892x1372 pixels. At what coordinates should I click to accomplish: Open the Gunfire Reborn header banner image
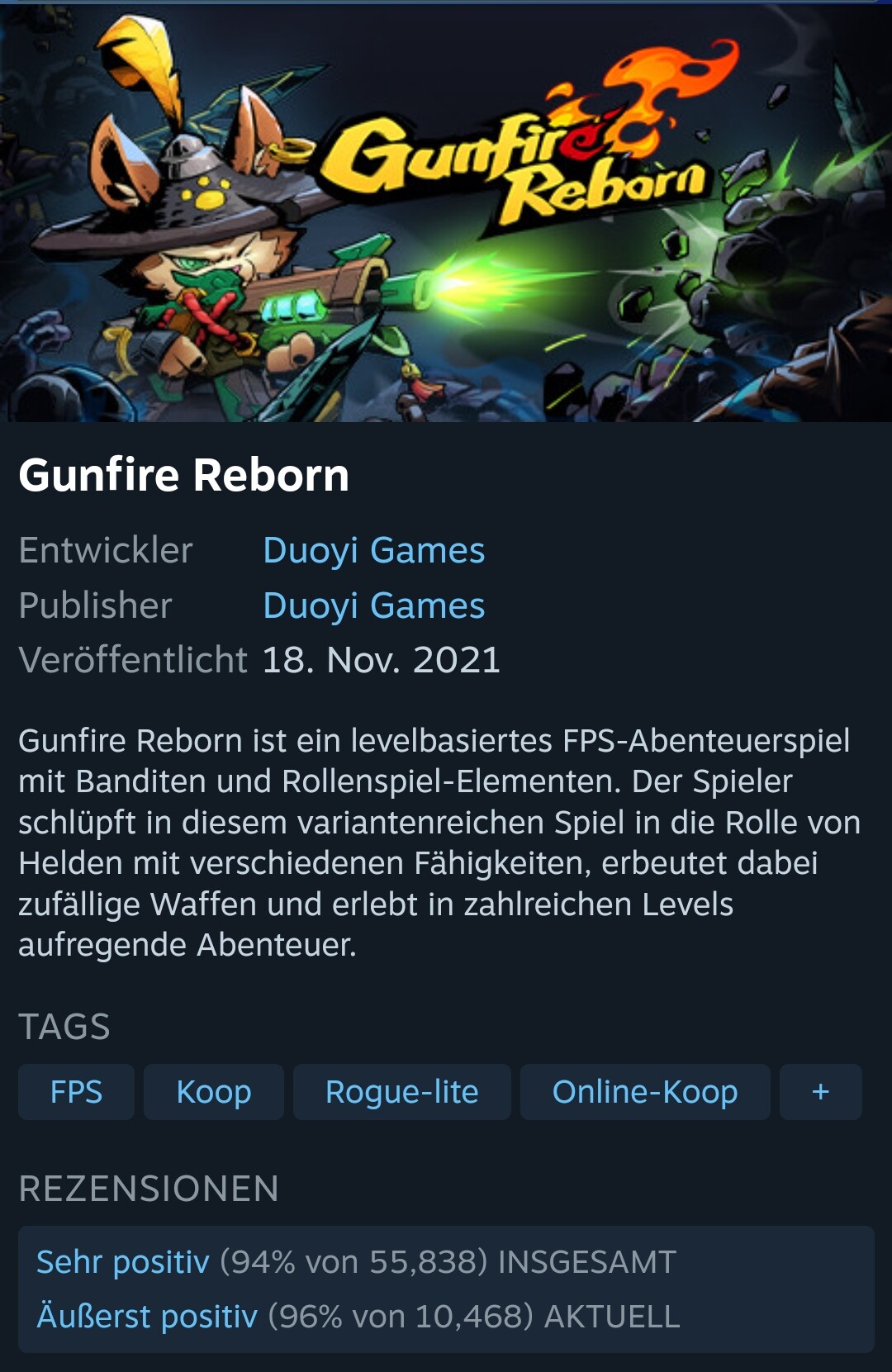point(446,212)
